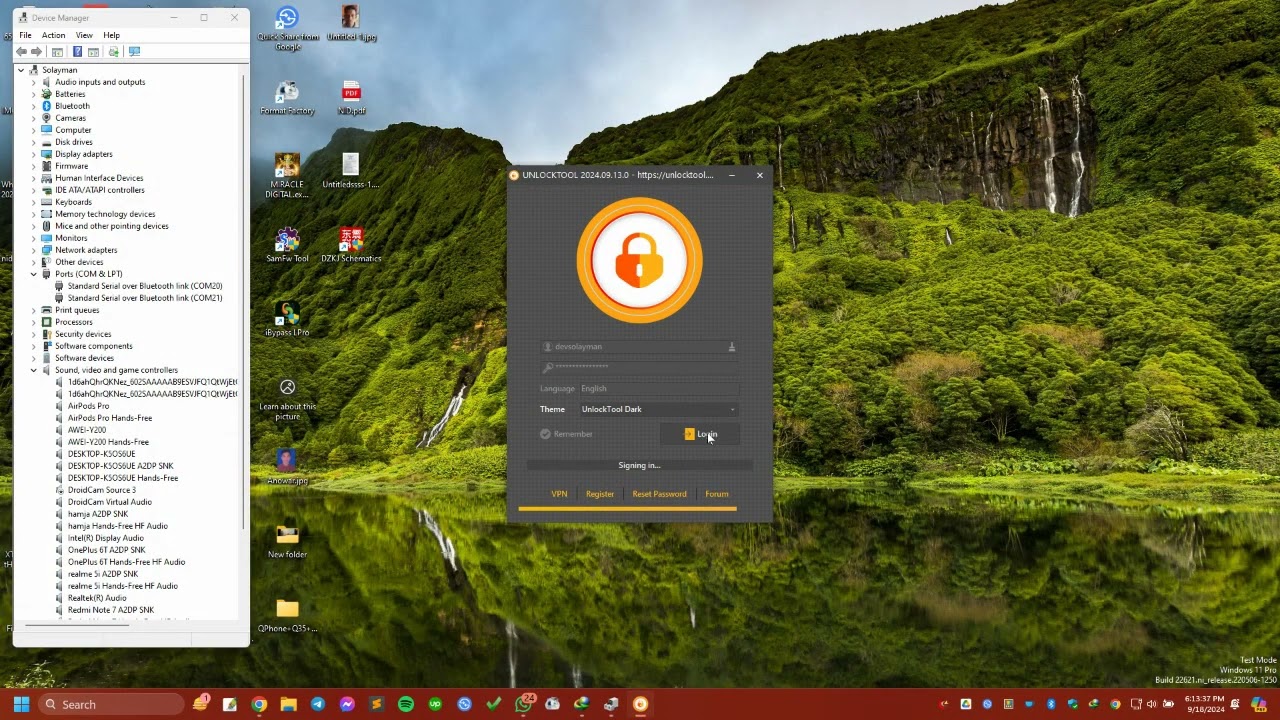Click the orange padlock logo in UnlockTool
The height and width of the screenshot is (720, 1280).
click(640, 260)
